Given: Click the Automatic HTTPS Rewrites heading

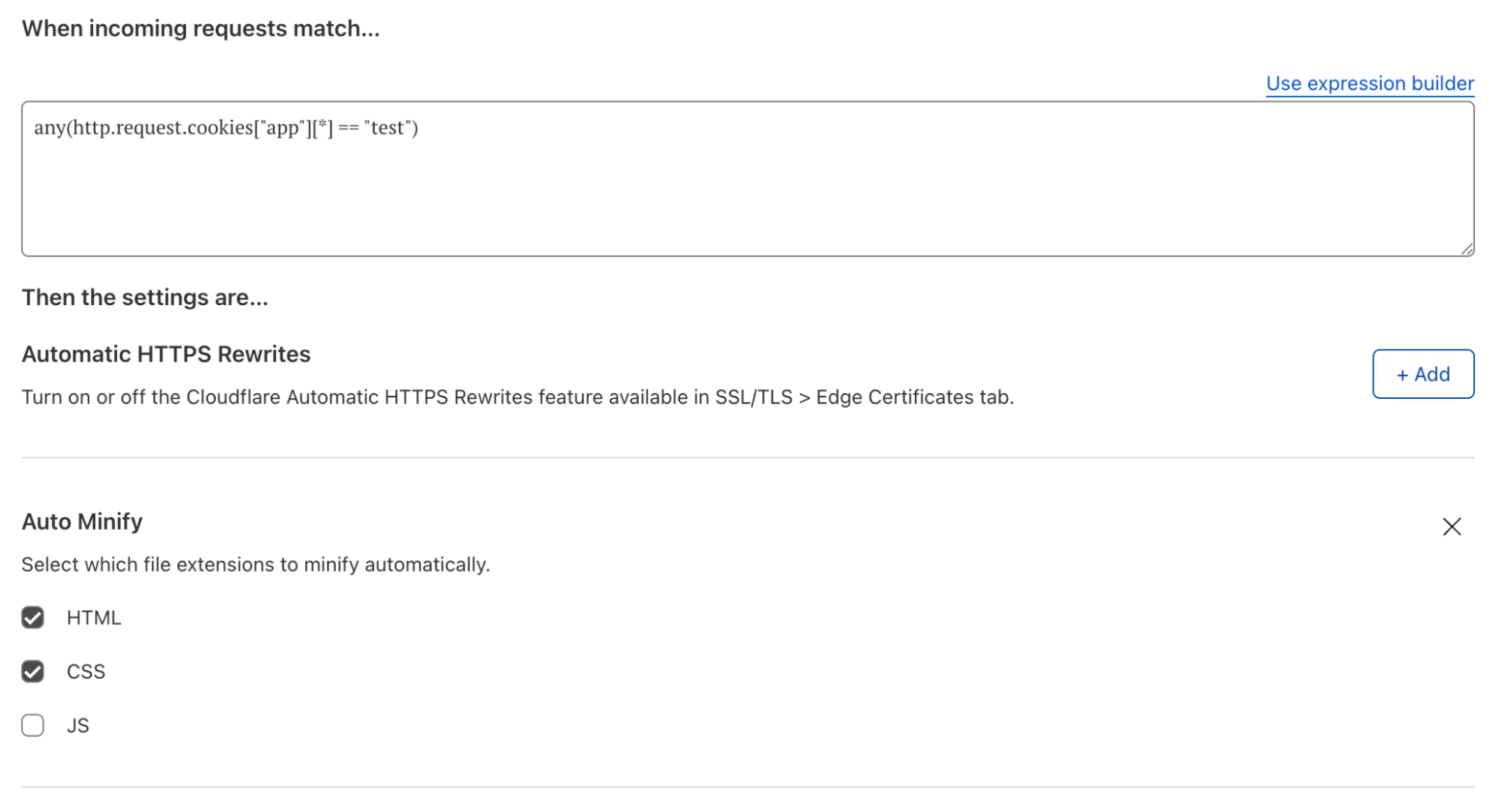Looking at the screenshot, I should pyautogui.click(x=166, y=354).
